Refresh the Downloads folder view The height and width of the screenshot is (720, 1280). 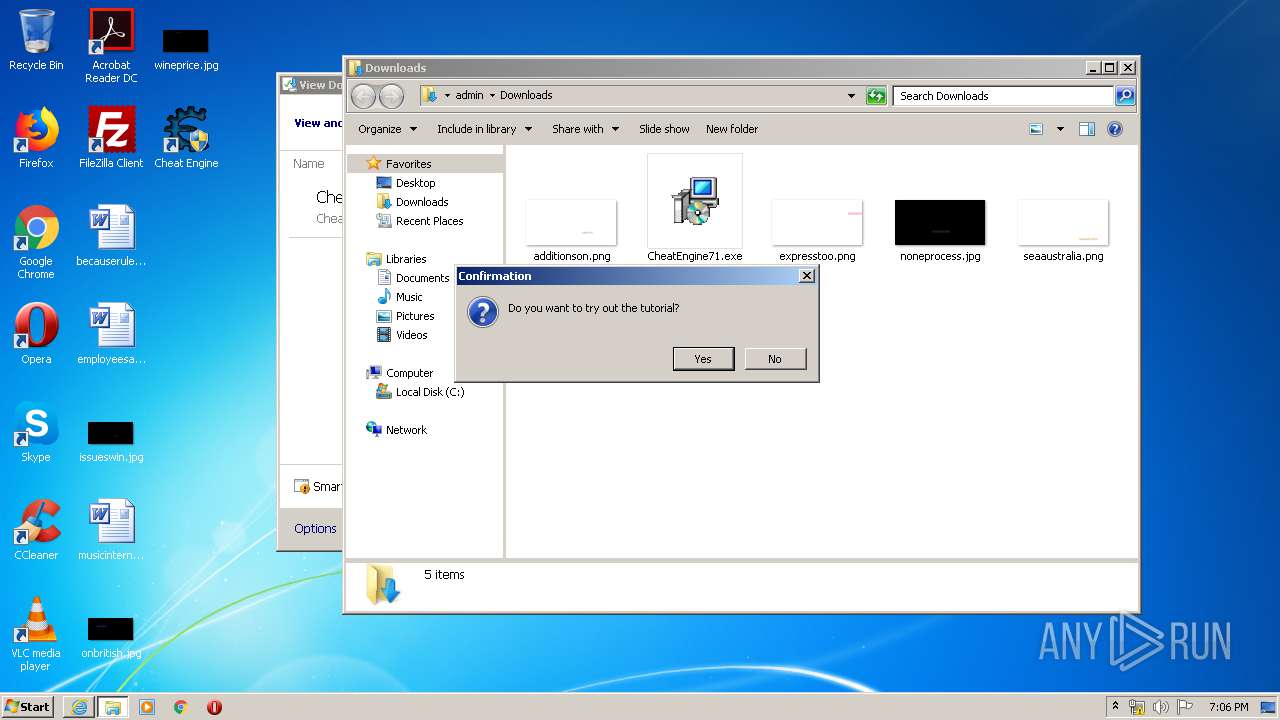[876, 96]
